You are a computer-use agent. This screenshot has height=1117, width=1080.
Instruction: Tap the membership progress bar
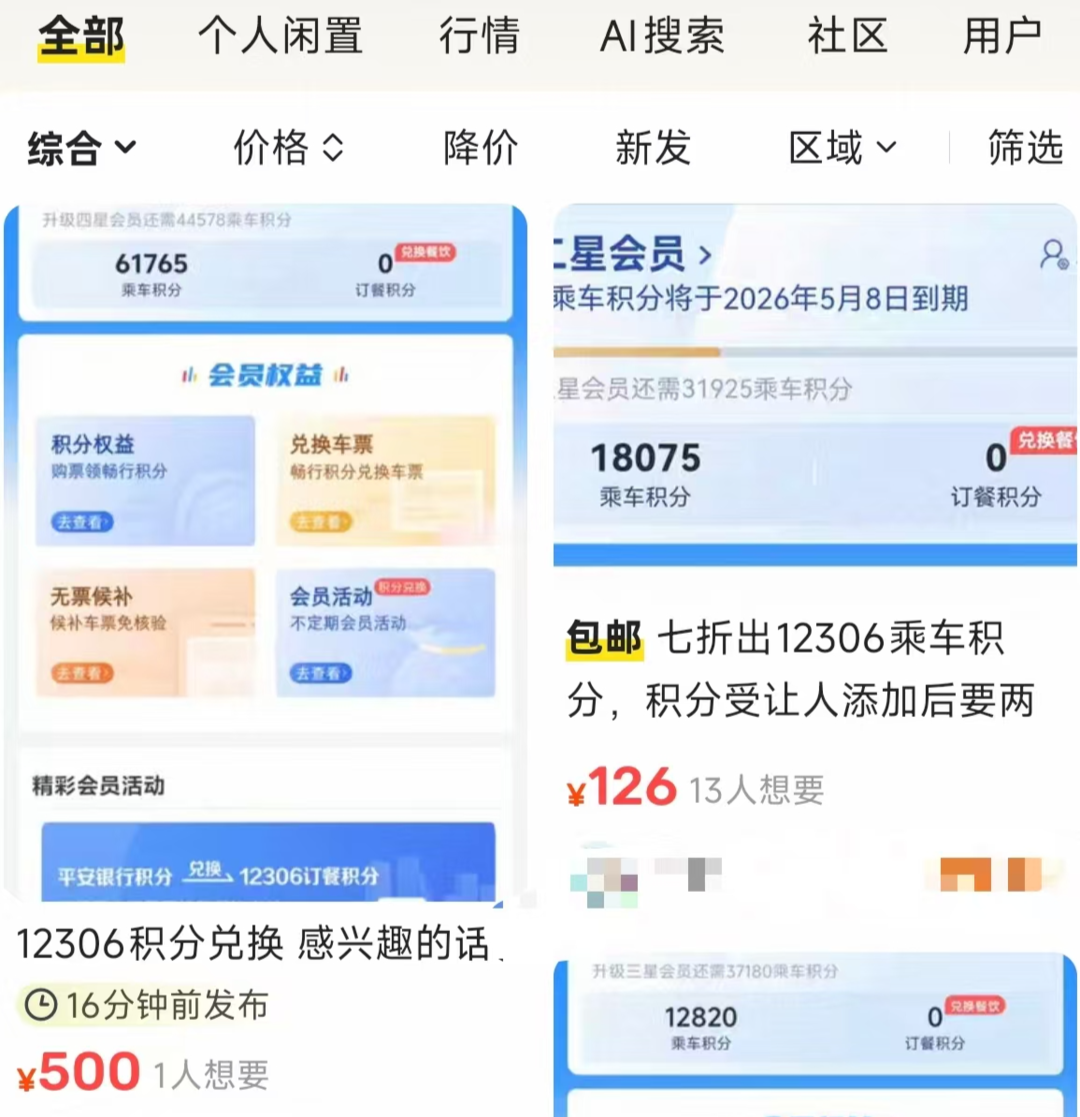pos(815,352)
